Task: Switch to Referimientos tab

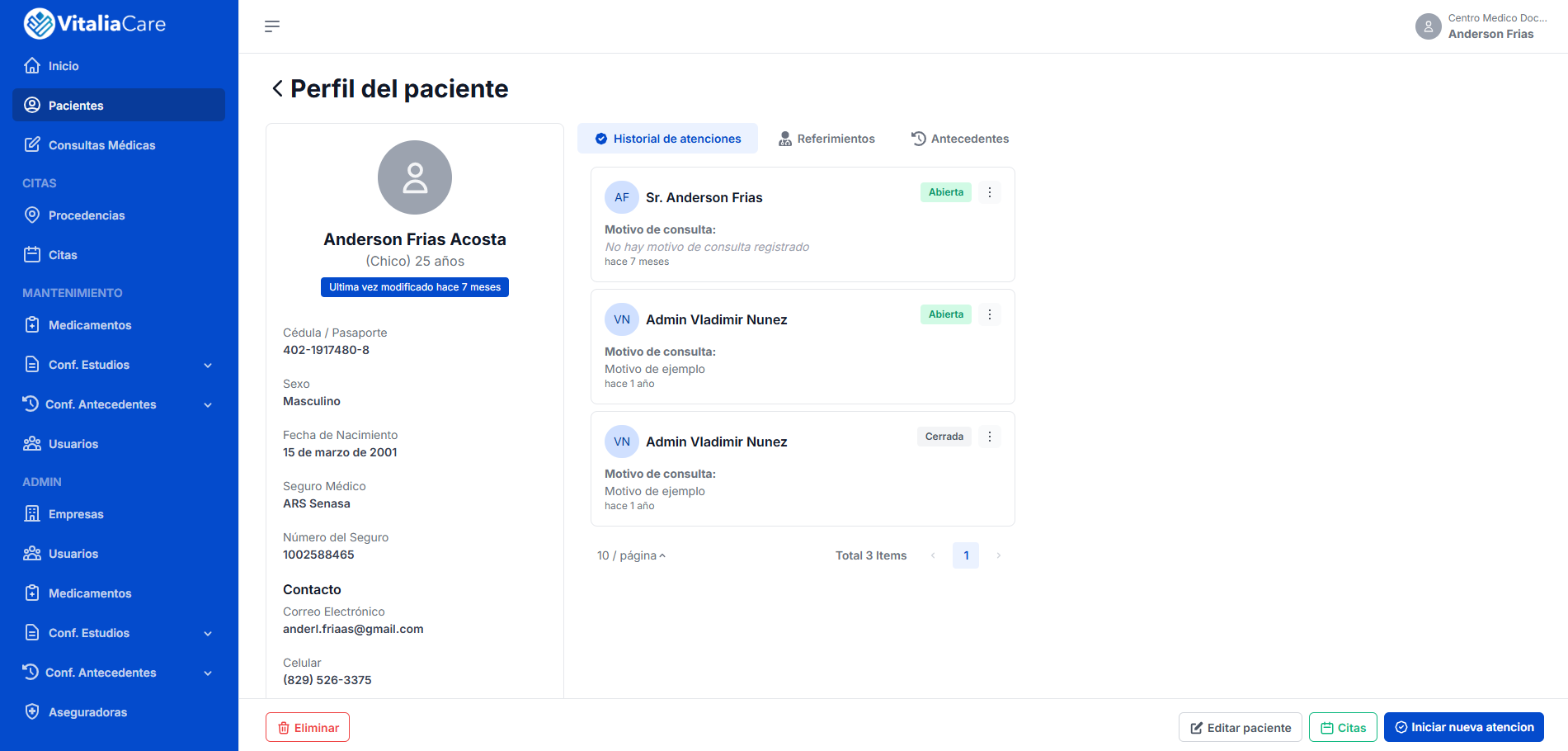Action: (x=826, y=139)
